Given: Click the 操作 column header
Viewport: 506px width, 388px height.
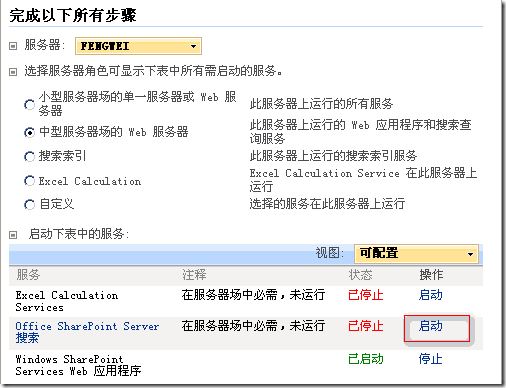Looking at the screenshot, I should (x=431, y=275).
